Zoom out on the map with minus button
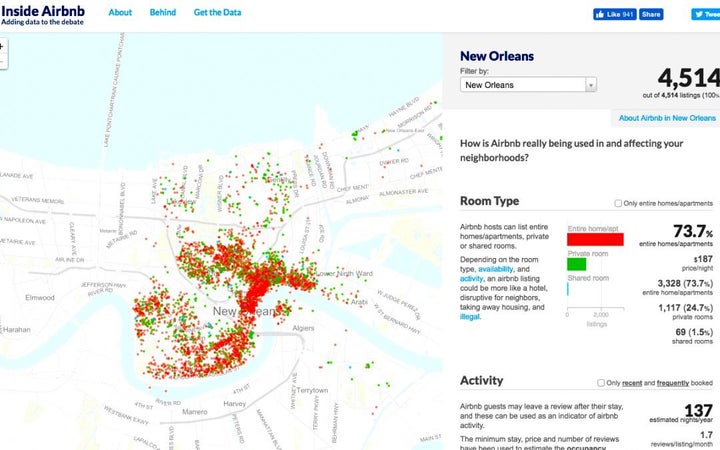The image size is (720, 450). point(2,62)
